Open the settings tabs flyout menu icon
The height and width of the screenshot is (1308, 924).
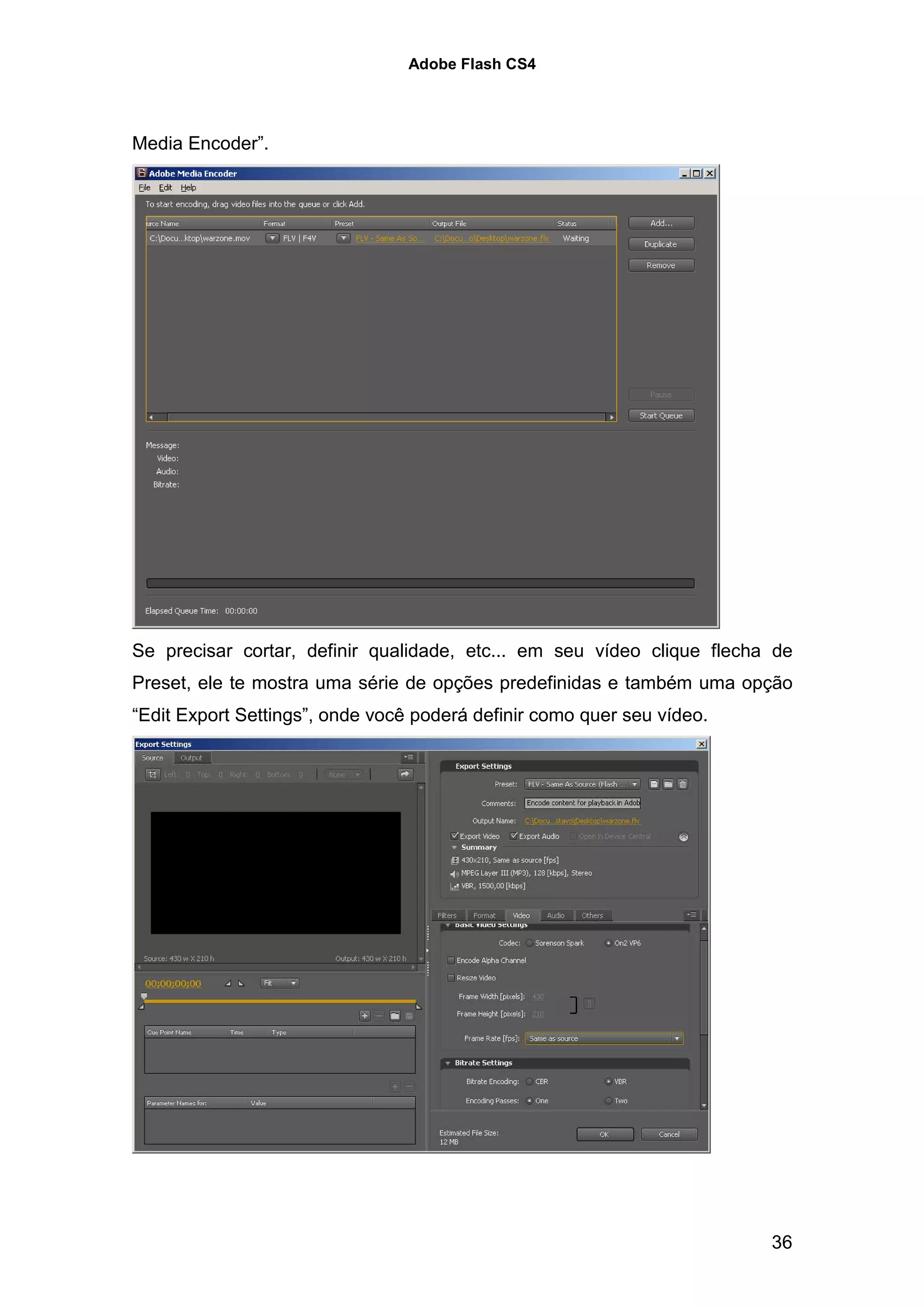[691, 915]
